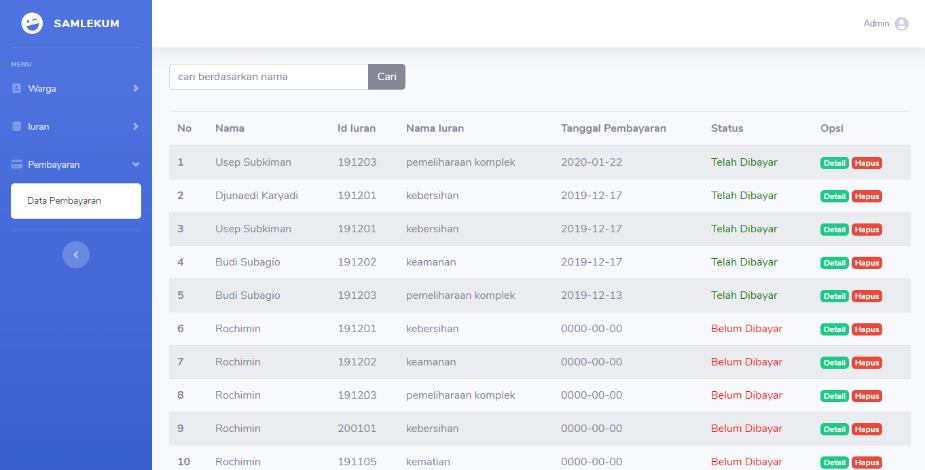Open Detail for row 2 Djunaedi Karyadi
This screenshot has width=925, height=470.
click(x=834, y=196)
